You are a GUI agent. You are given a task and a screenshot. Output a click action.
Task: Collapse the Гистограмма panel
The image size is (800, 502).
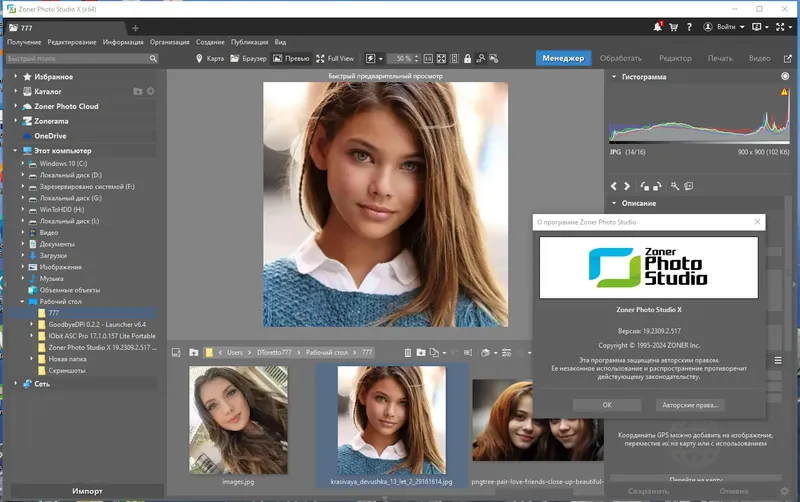pos(612,77)
